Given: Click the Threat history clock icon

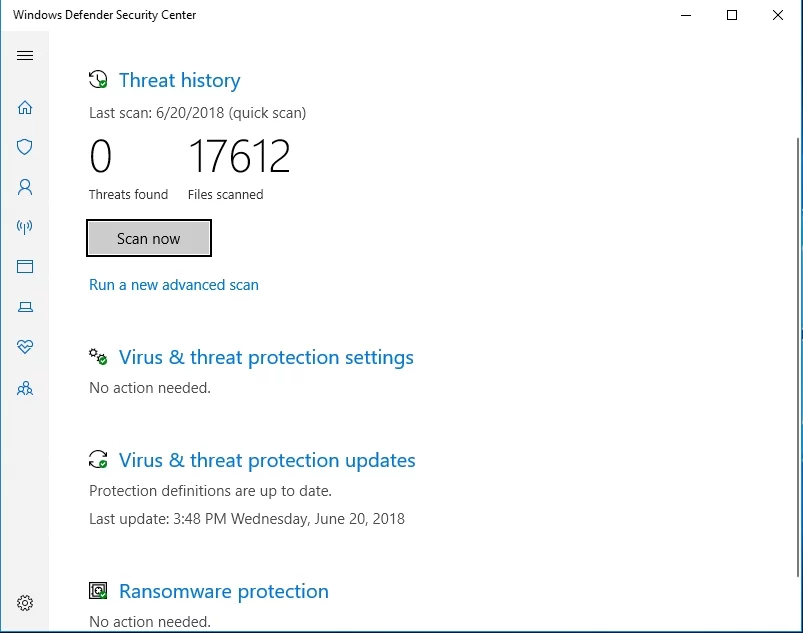Looking at the screenshot, I should point(98,80).
